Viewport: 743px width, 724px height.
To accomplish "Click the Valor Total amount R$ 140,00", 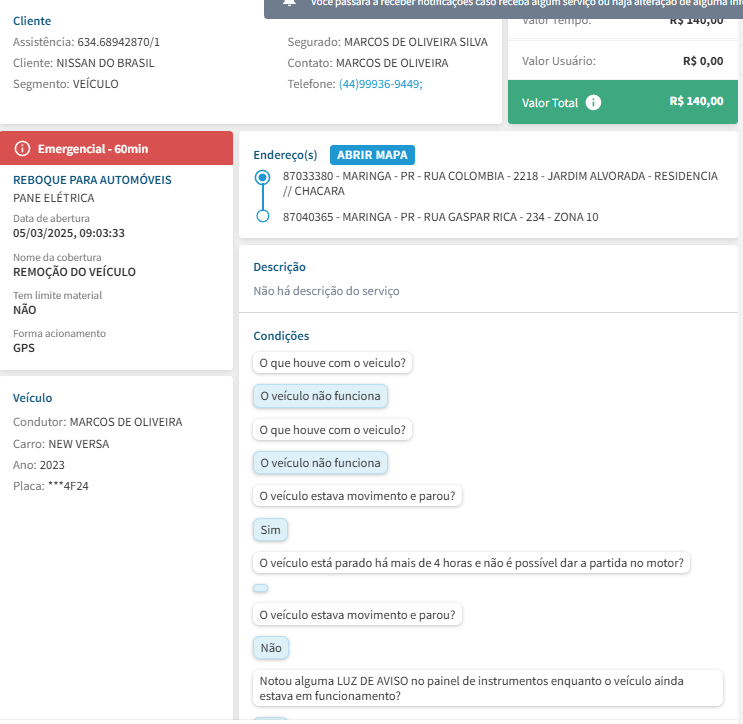I will pos(696,101).
